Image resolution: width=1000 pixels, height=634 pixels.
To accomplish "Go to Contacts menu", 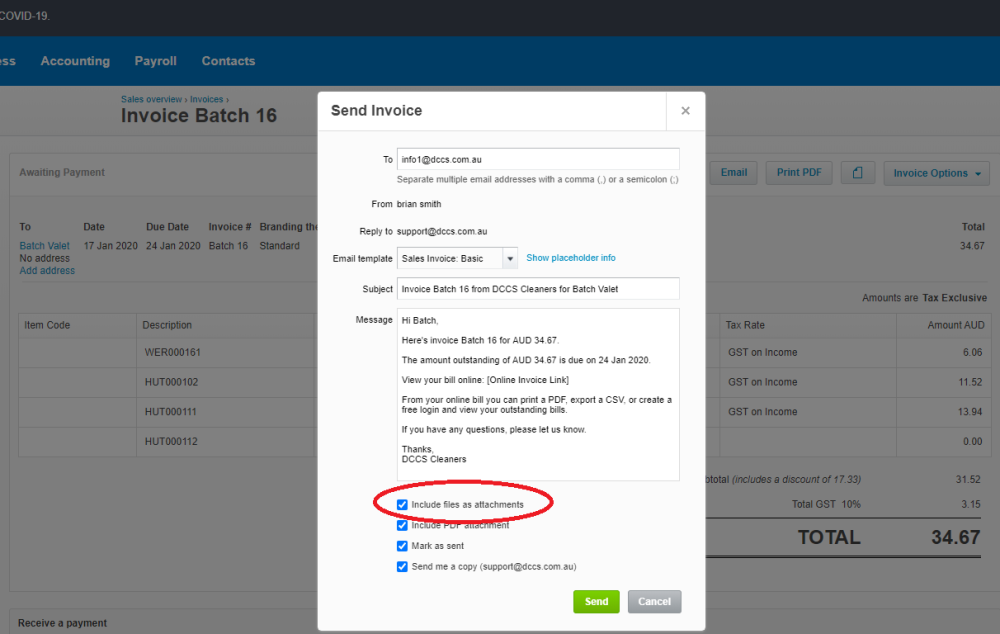I will click(228, 61).
